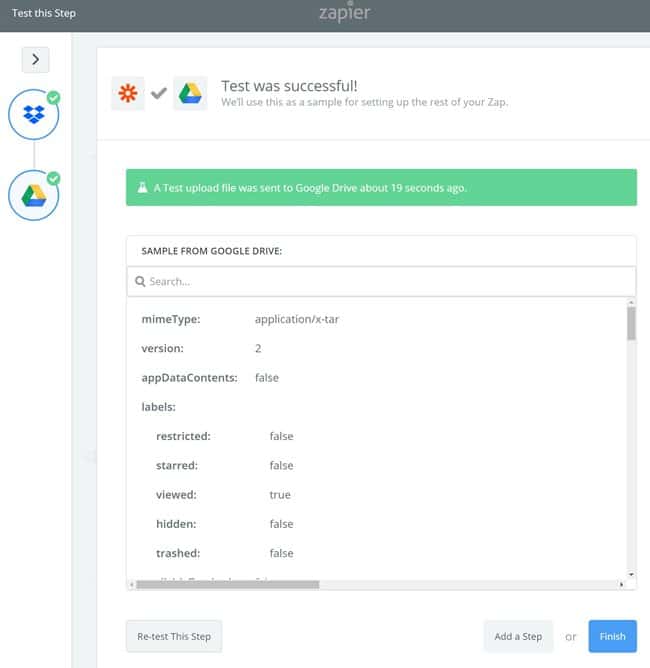Click the gray checkmark between app icons
This screenshot has width=650, height=668.
159,94
